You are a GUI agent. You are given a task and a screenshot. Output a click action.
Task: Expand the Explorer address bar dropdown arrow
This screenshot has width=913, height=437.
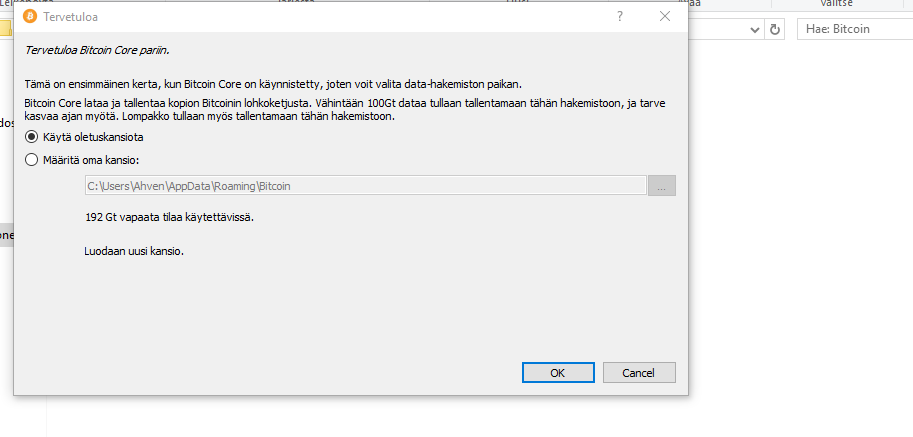(x=755, y=30)
